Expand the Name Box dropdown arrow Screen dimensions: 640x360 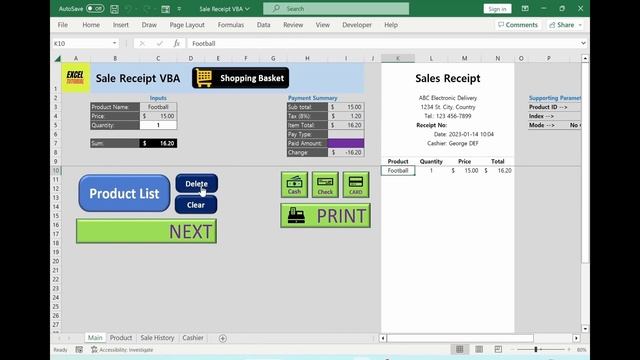point(115,43)
